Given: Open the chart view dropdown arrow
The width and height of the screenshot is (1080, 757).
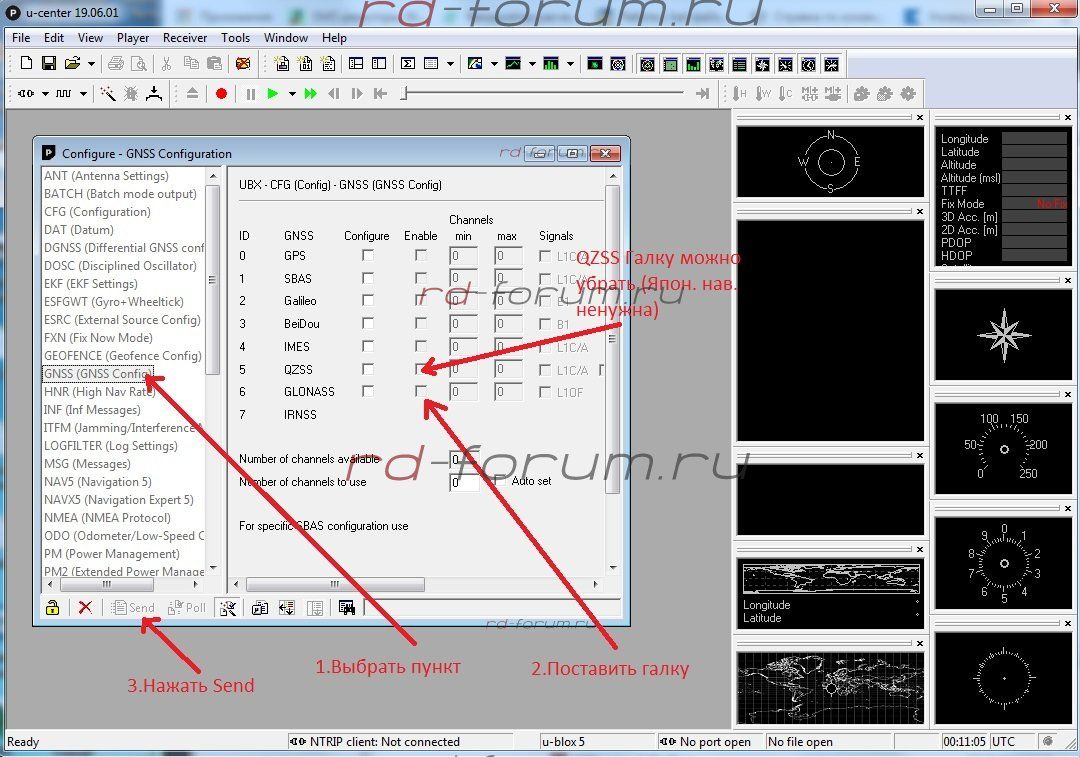Looking at the screenshot, I should [532, 63].
